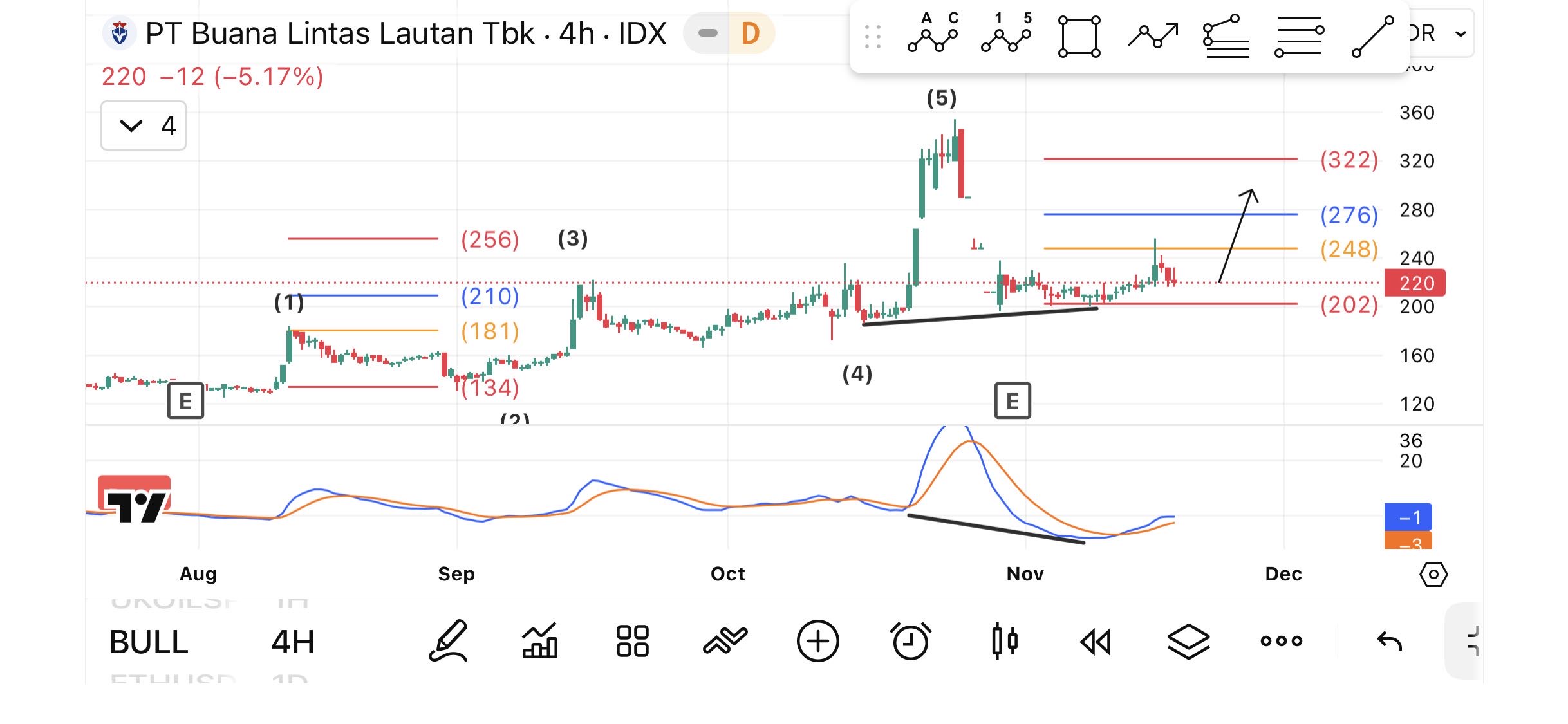Toggle the candlestick chart type button
Image resolution: width=1568 pixels, height=724 pixels.
tap(1004, 641)
